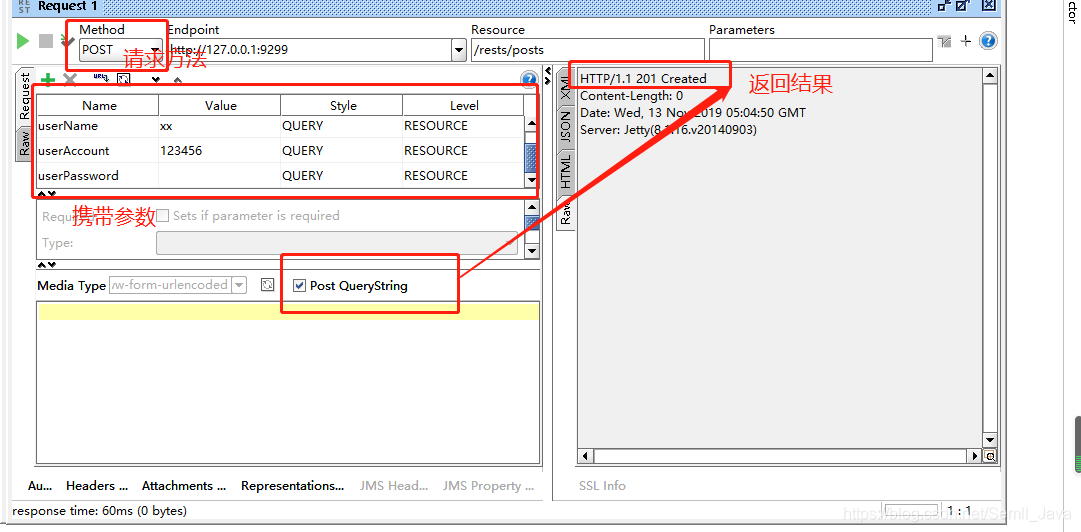
Task: Check Sets if parameter is required
Action: (163, 216)
